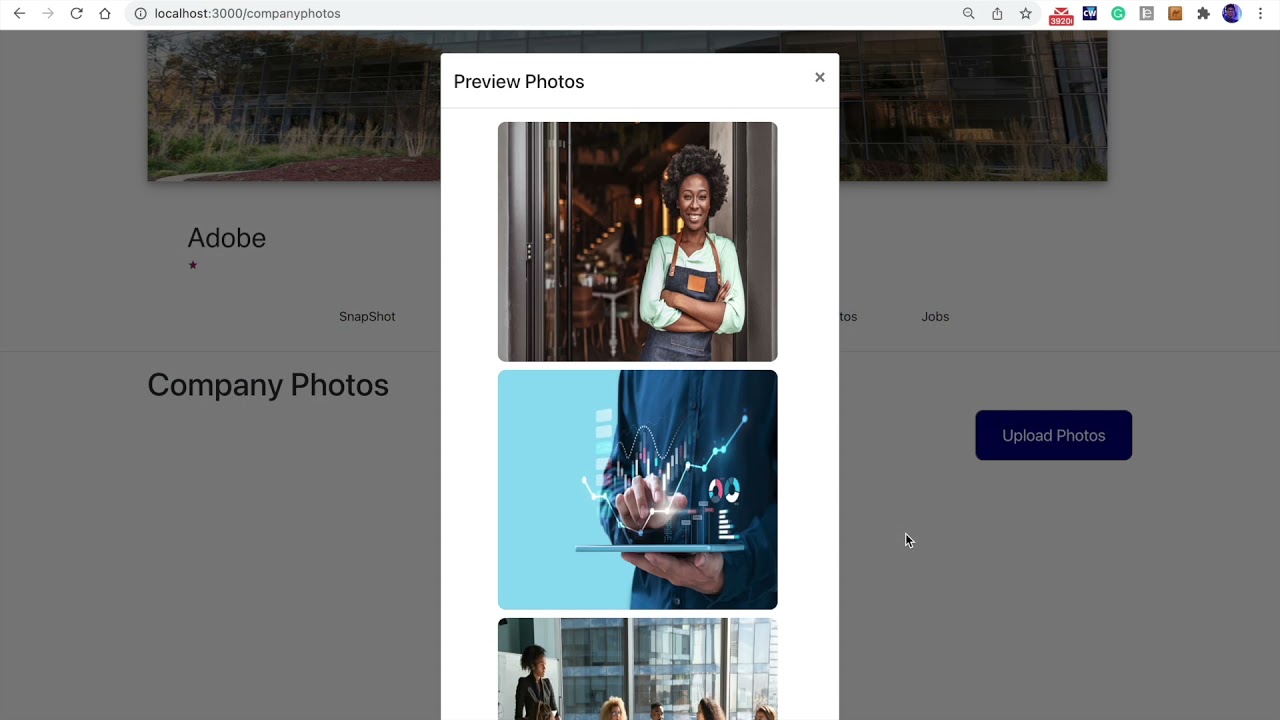Open the SnapShot tab
1280x720 pixels.
pyautogui.click(x=367, y=316)
